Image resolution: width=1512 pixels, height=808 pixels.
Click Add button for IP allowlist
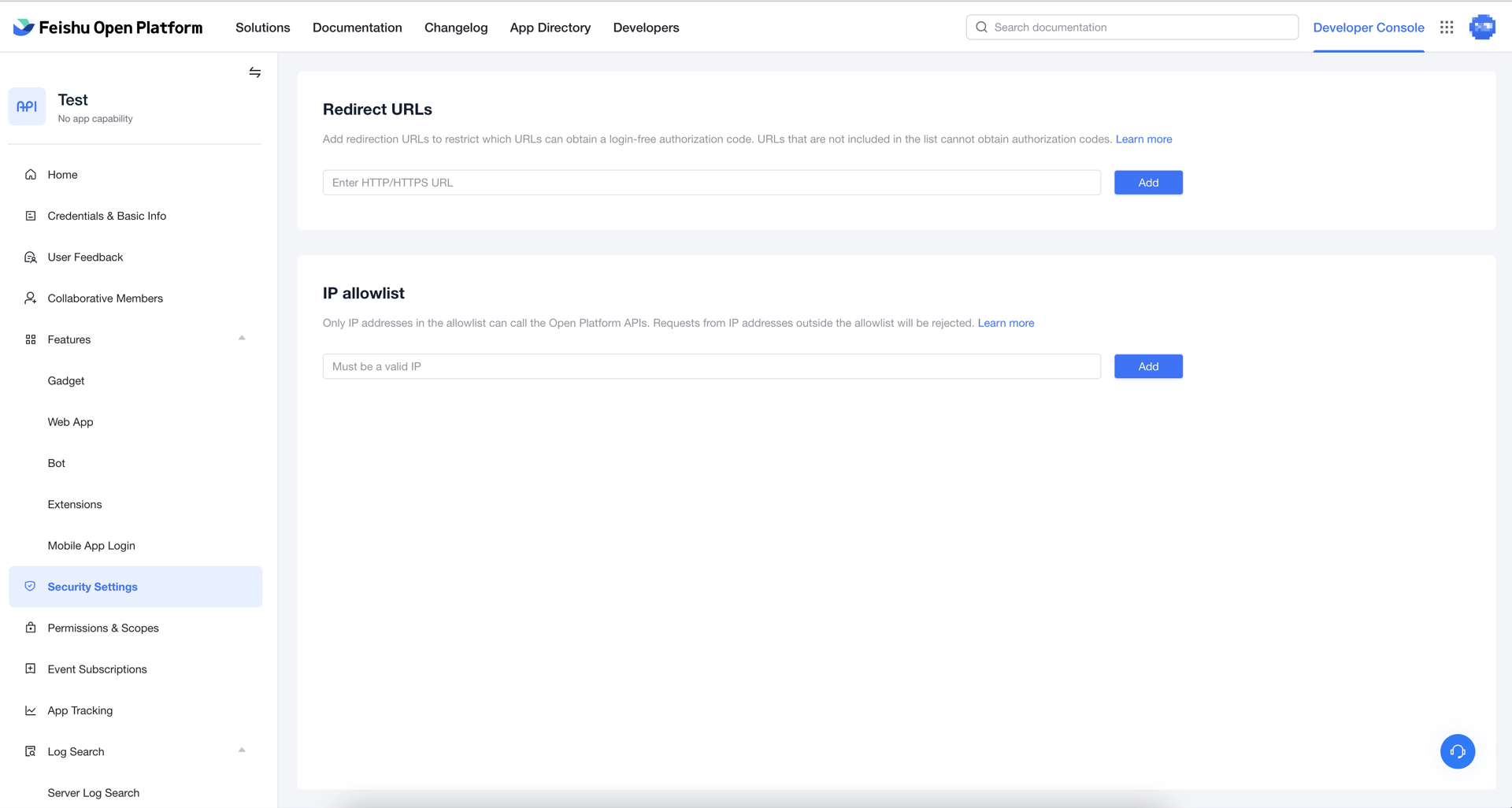1147,366
